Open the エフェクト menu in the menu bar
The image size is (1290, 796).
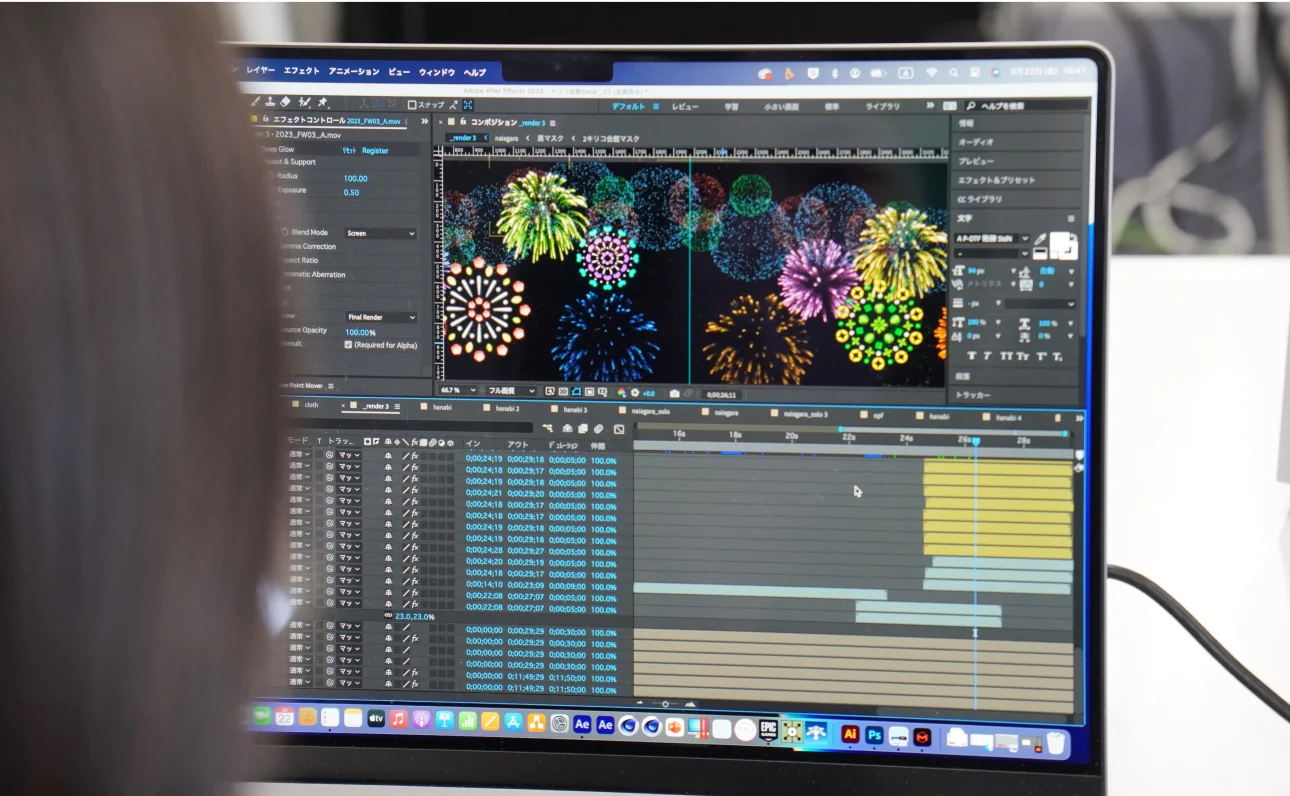tap(301, 71)
